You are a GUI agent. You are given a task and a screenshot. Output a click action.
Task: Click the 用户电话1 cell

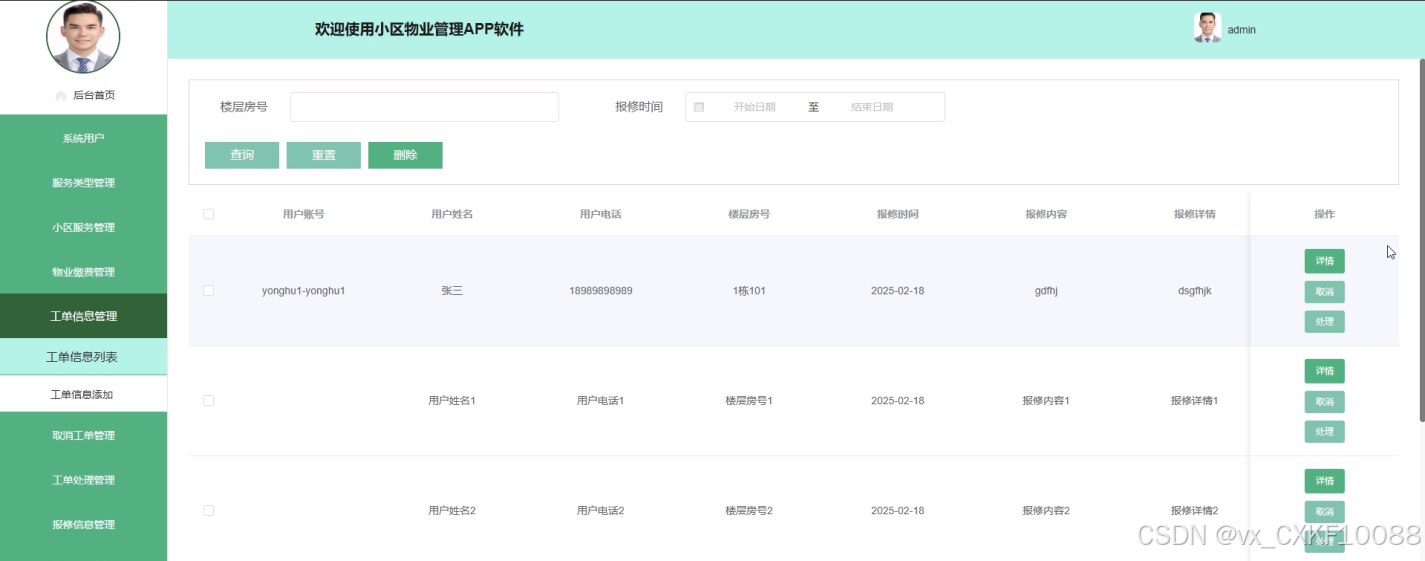tap(600, 401)
